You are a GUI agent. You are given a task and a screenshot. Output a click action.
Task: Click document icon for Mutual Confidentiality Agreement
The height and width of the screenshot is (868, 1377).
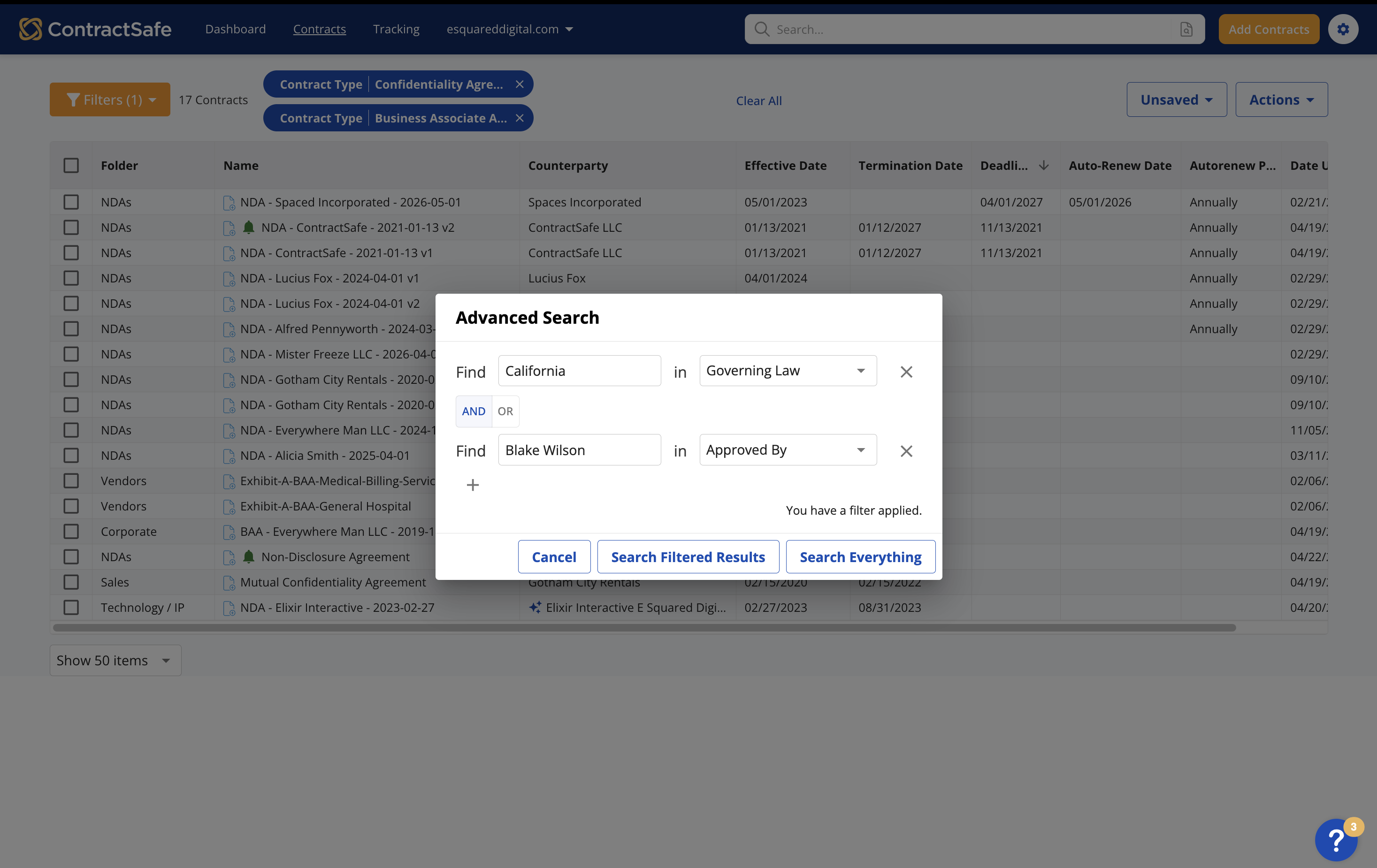click(229, 582)
